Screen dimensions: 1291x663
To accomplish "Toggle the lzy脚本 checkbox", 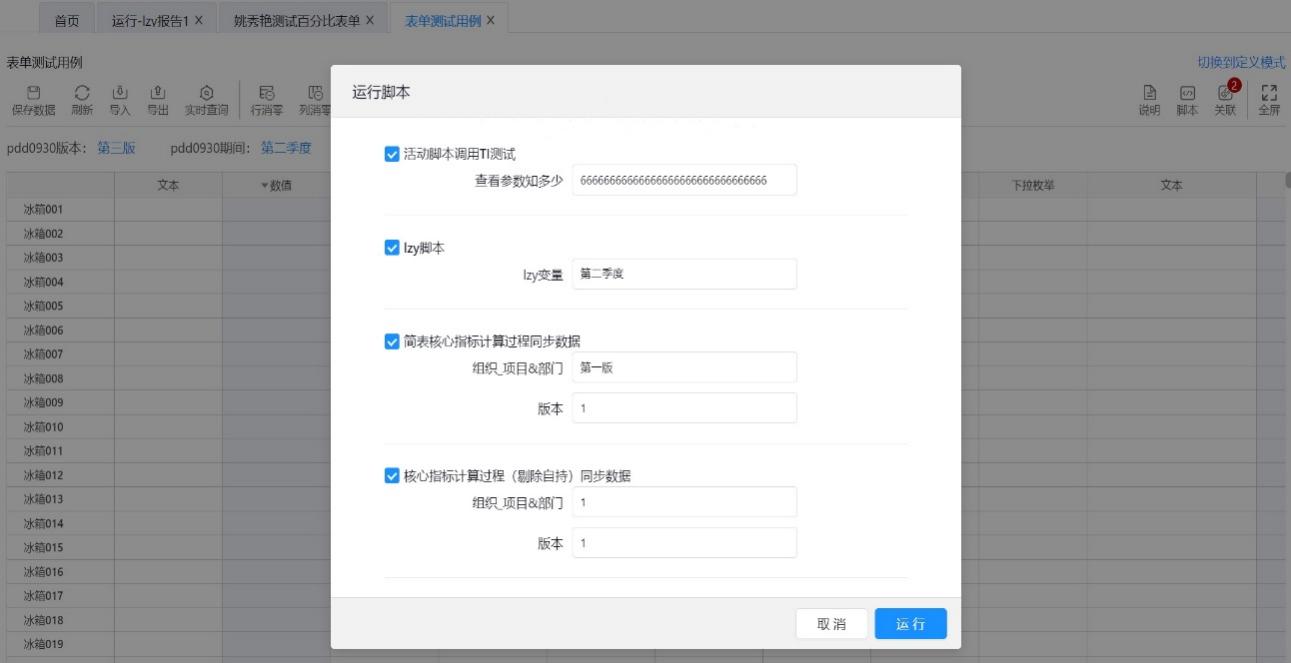I will pyautogui.click(x=392, y=249).
